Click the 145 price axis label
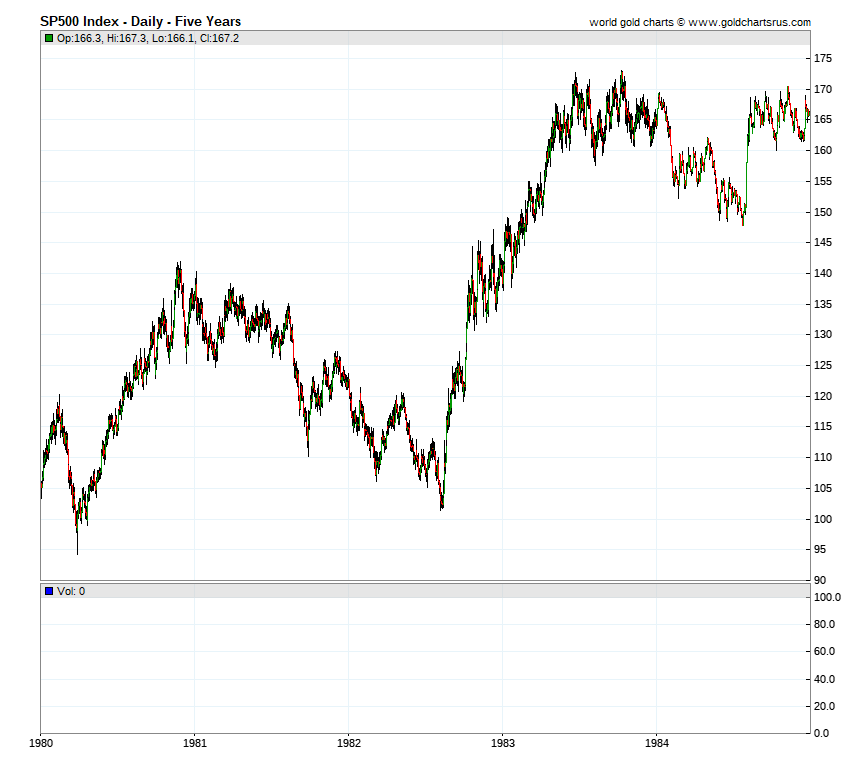The width and height of the screenshot is (850, 769). coord(823,243)
